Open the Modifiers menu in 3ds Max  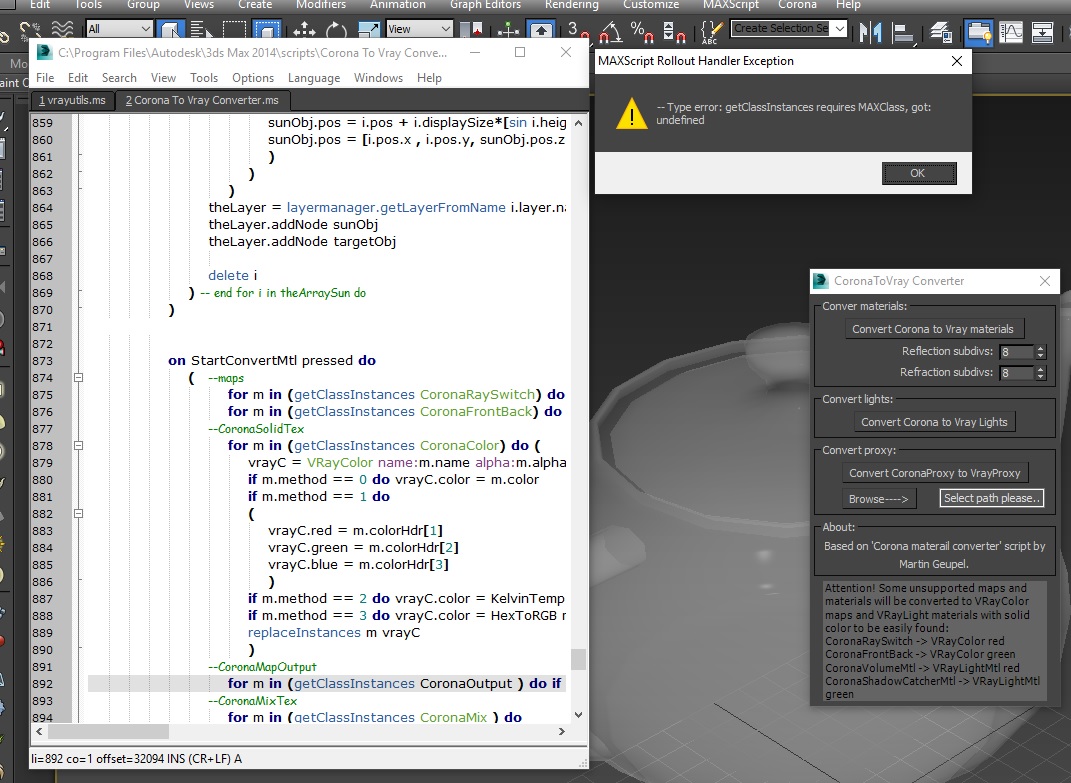pos(320,5)
